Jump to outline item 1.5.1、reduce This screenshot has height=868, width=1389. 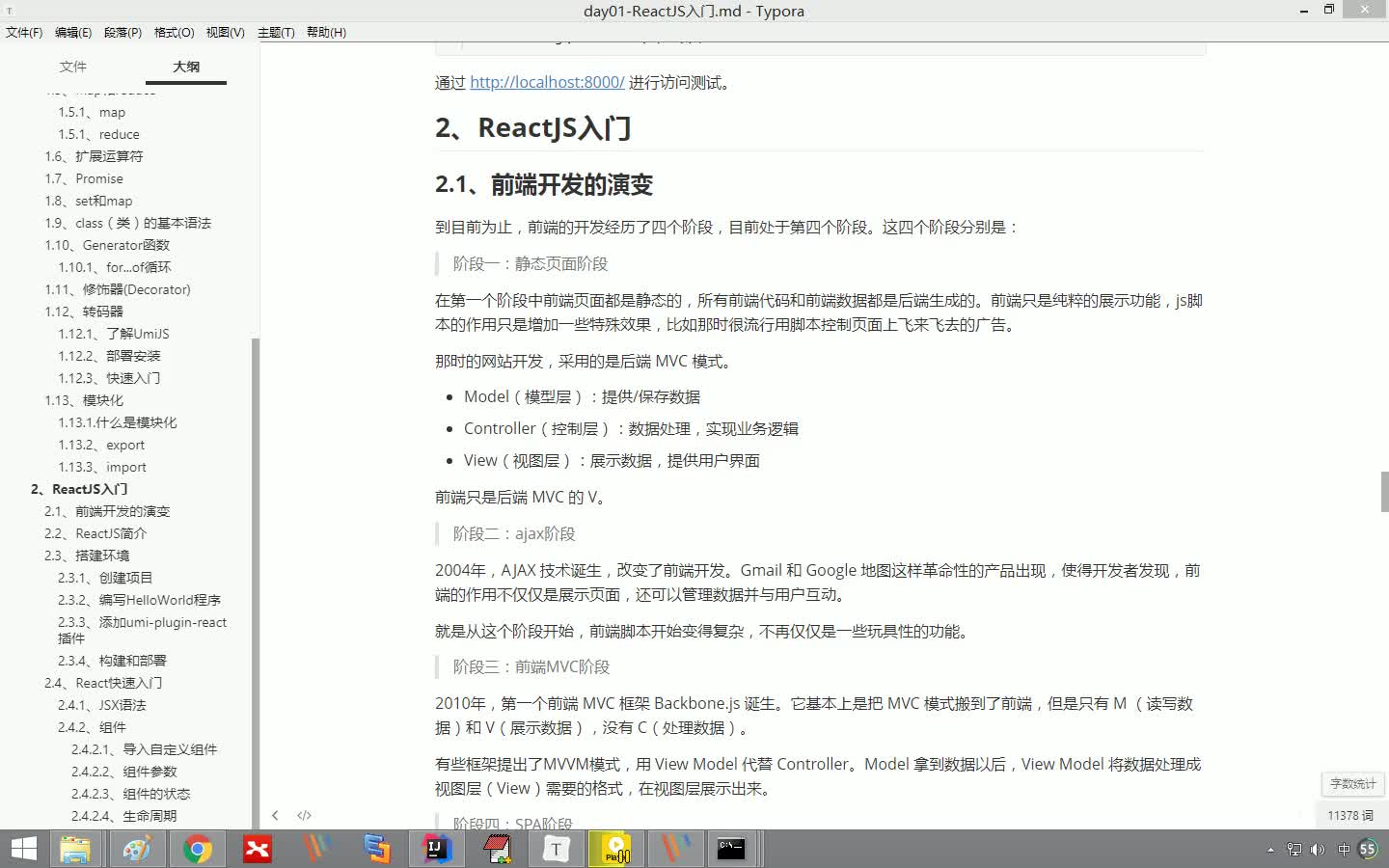pos(98,134)
